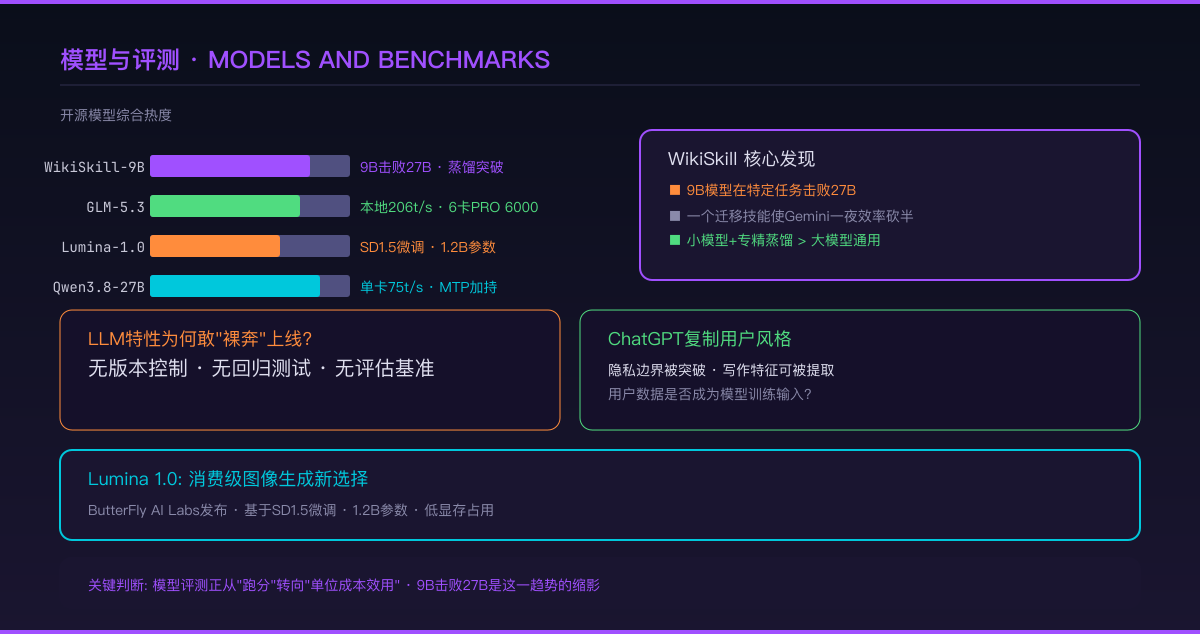
Task: Click the title 'Lumina 1.0: 消费级图像生成新选择'
Action: coord(228,479)
